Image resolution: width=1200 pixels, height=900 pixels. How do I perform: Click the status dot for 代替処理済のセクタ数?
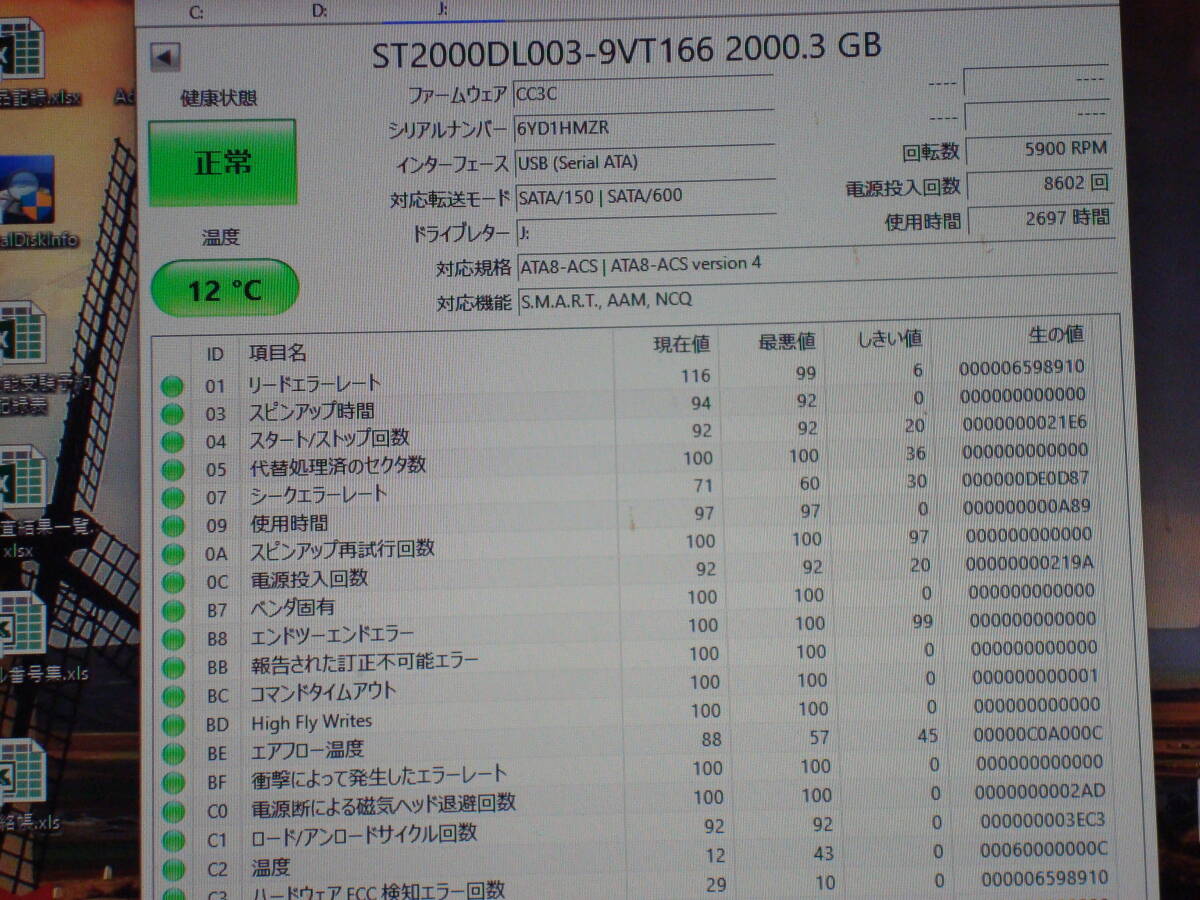click(173, 470)
